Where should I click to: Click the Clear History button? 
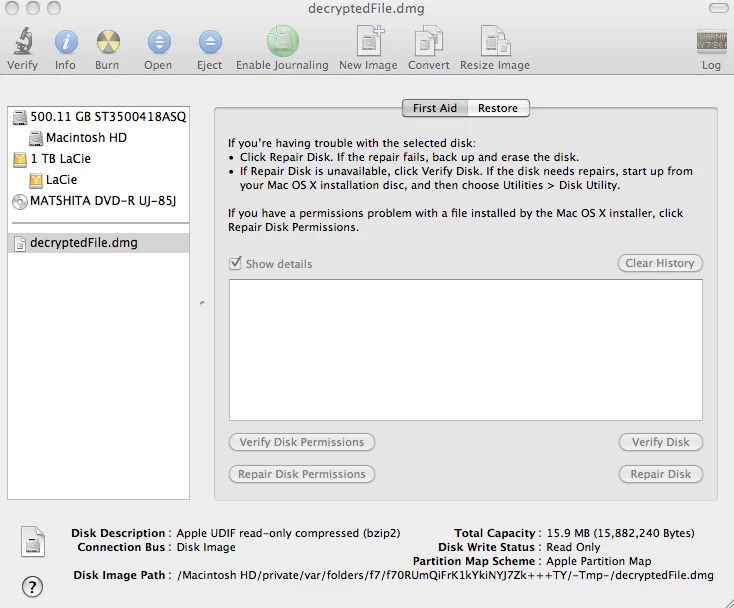[660, 263]
